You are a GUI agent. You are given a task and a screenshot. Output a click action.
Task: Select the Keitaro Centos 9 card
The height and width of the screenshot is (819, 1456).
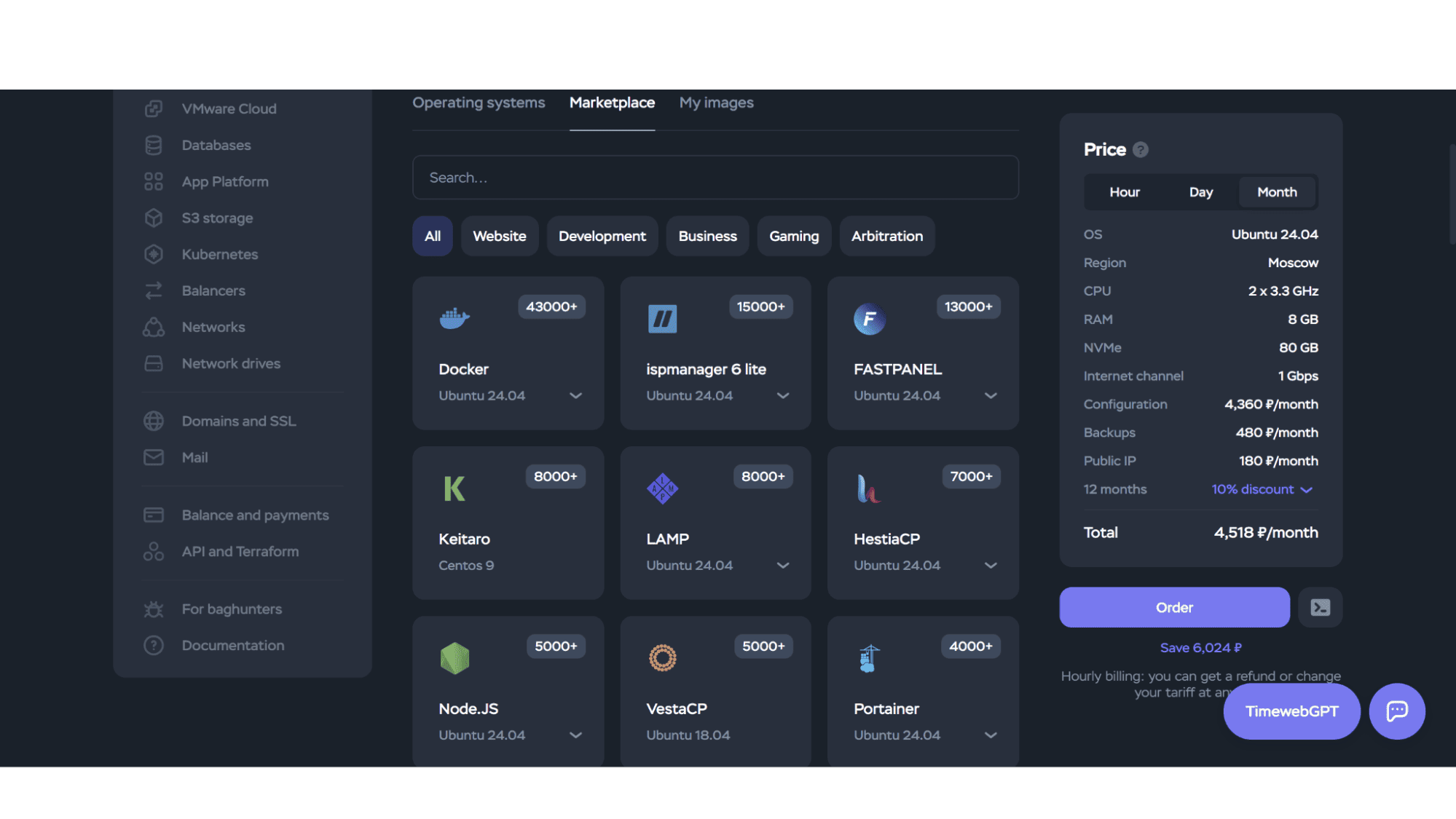pos(508,523)
